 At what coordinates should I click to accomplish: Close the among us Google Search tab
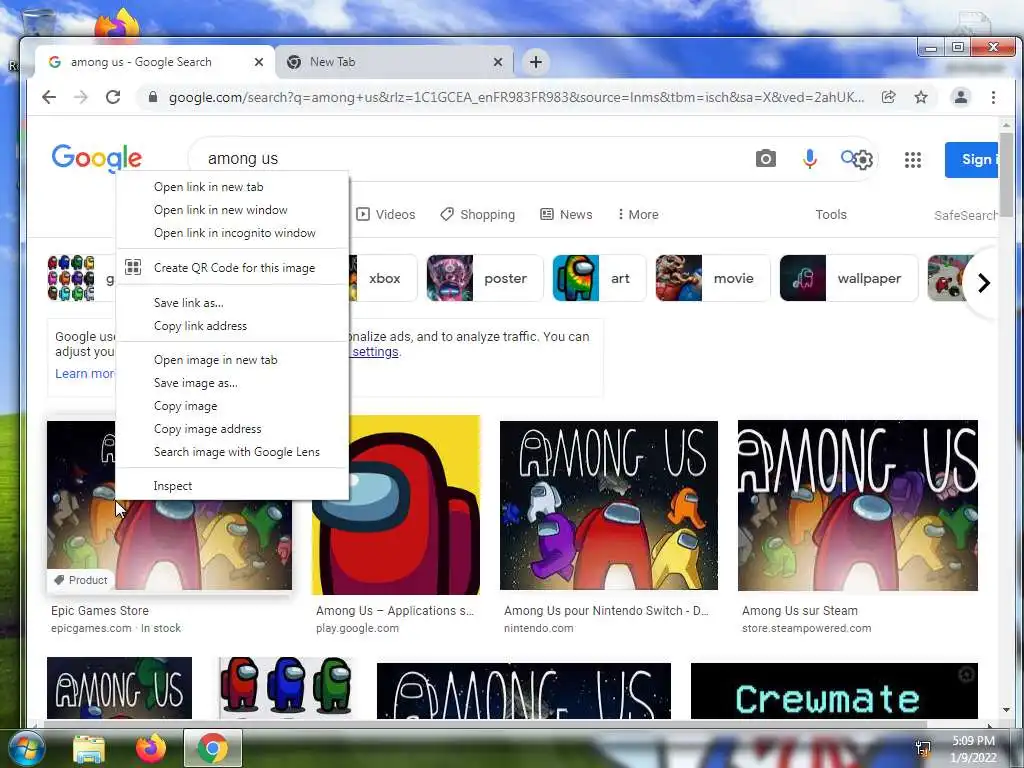click(259, 62)
